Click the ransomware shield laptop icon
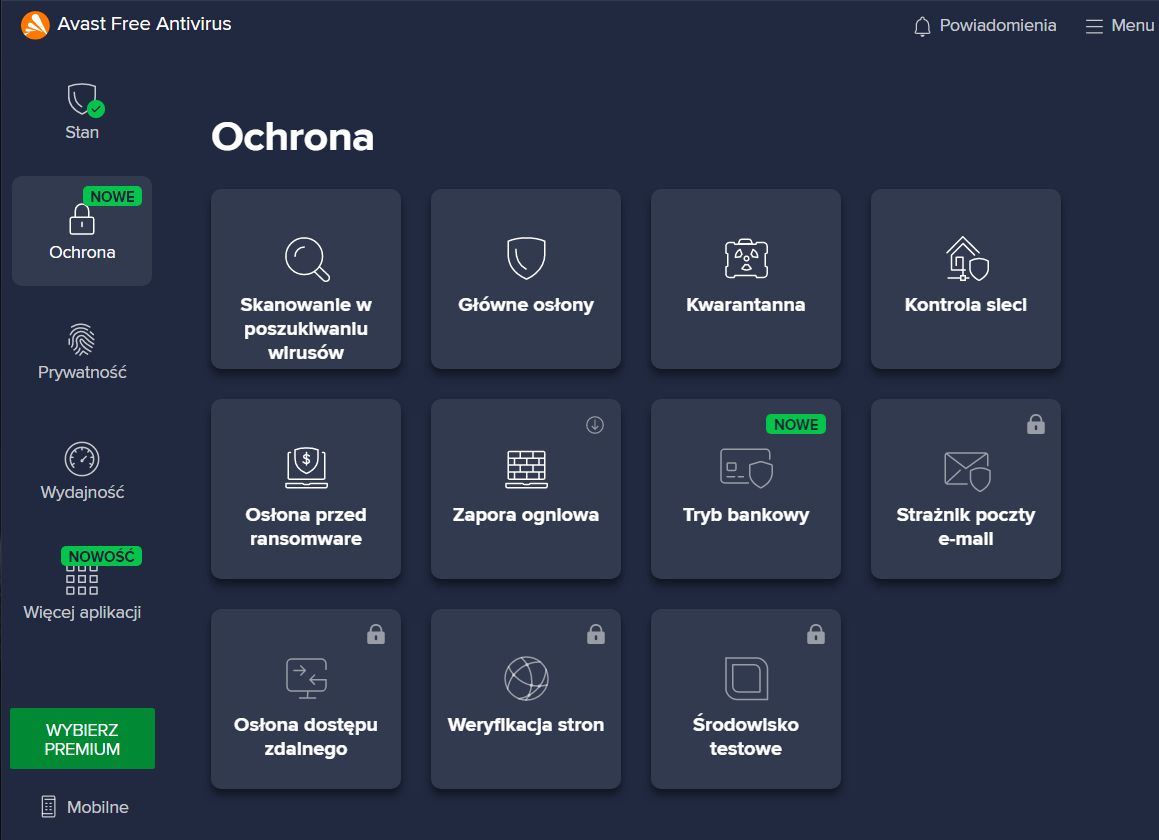 point(307,468)
